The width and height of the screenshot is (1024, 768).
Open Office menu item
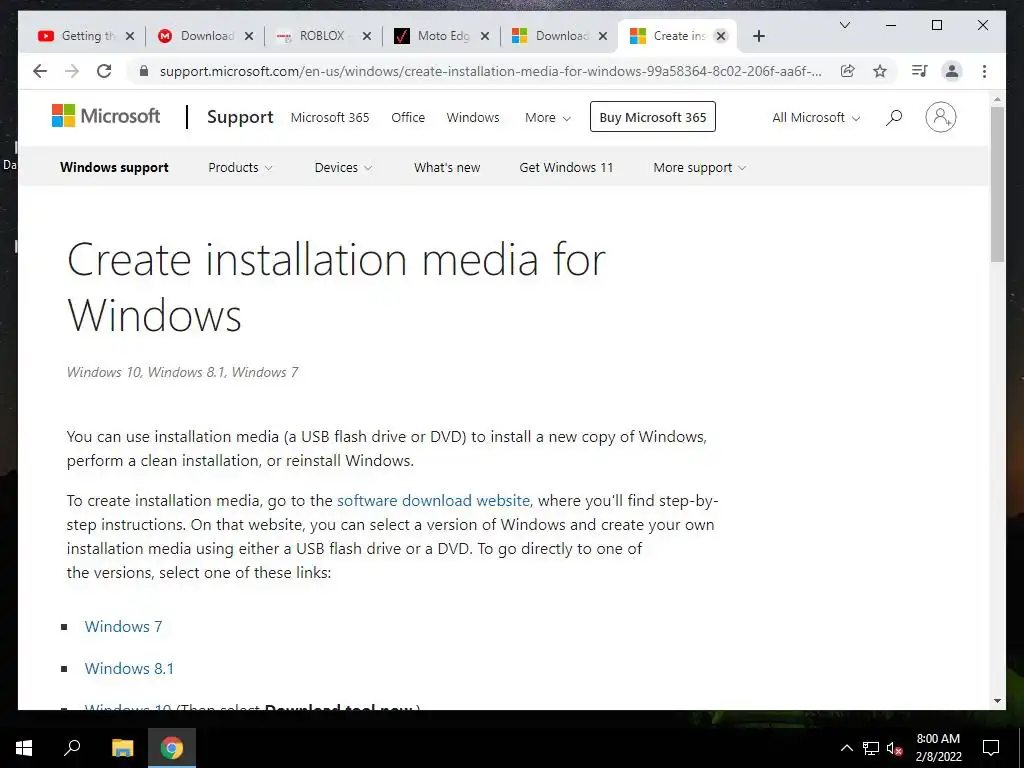[408, 118]
